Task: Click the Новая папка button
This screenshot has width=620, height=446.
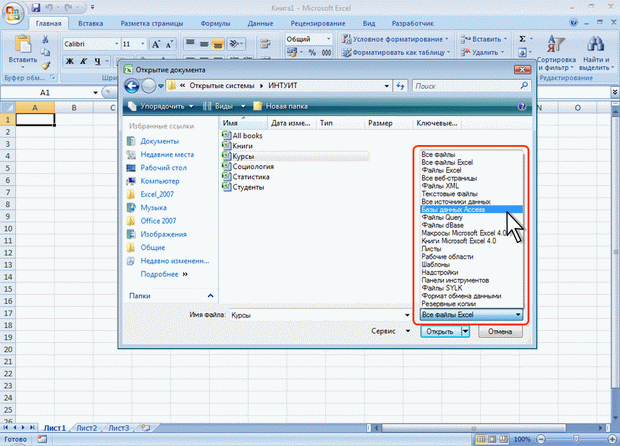Action: click(281, 106)
